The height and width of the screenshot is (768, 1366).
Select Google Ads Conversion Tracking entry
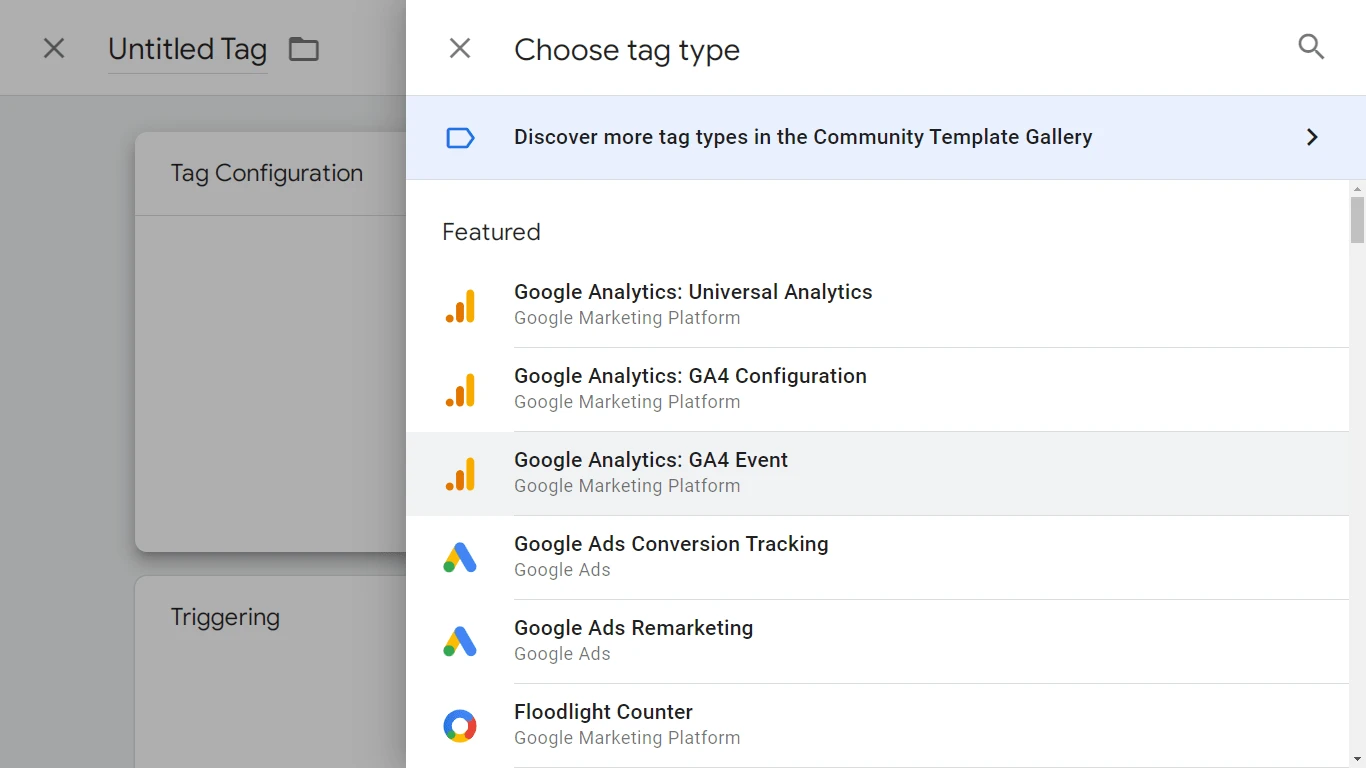[671, 544]
